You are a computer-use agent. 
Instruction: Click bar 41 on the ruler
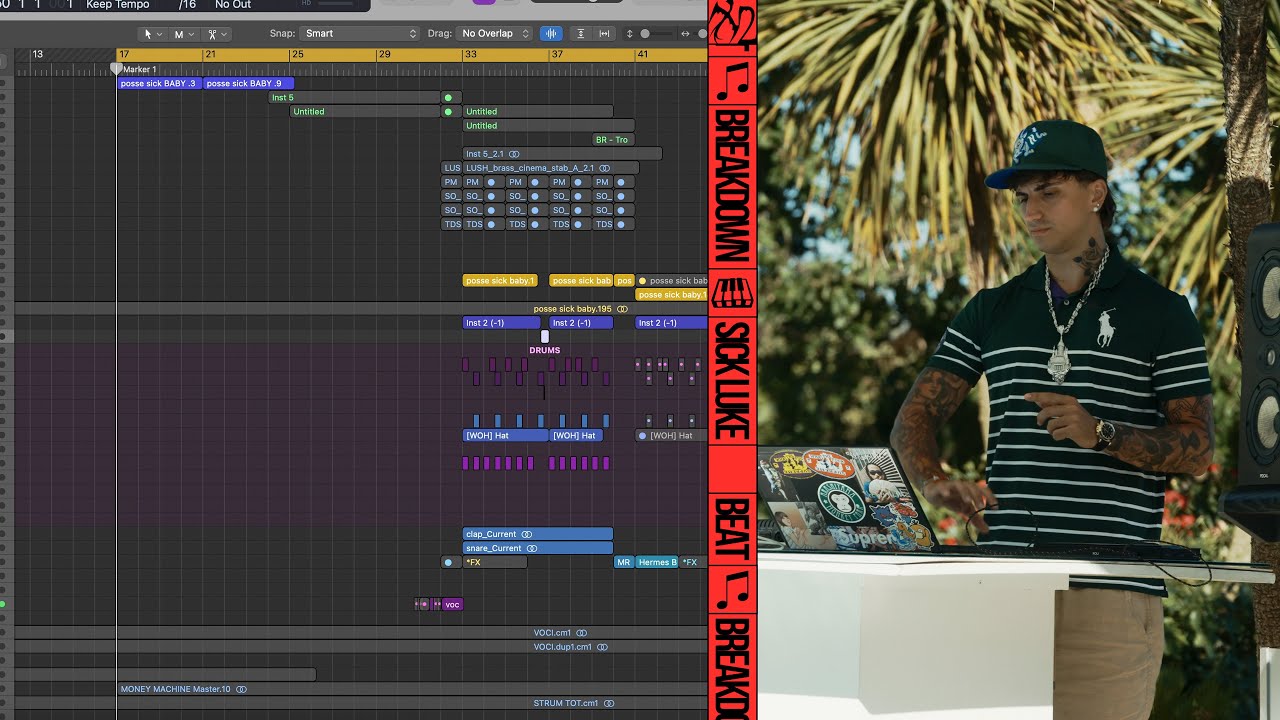(x=643, y=54)
